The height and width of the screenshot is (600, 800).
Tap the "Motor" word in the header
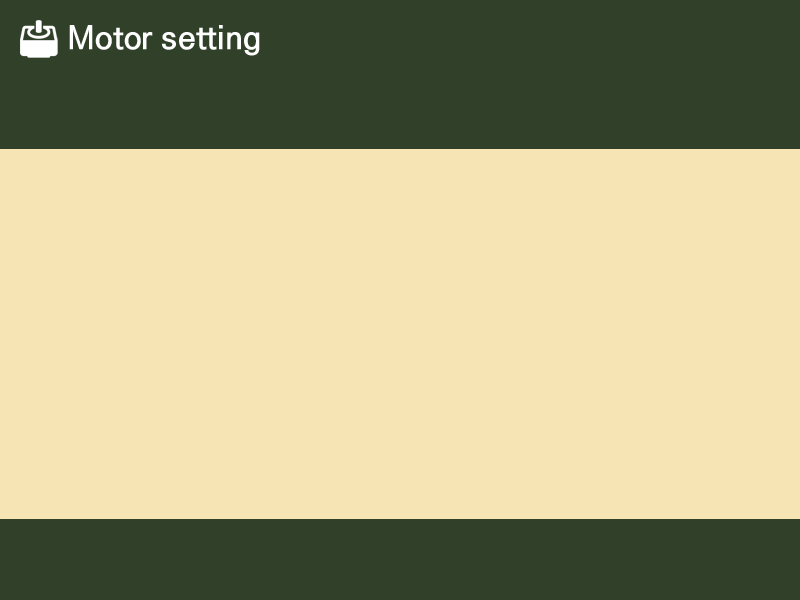(x=110, y=39)
